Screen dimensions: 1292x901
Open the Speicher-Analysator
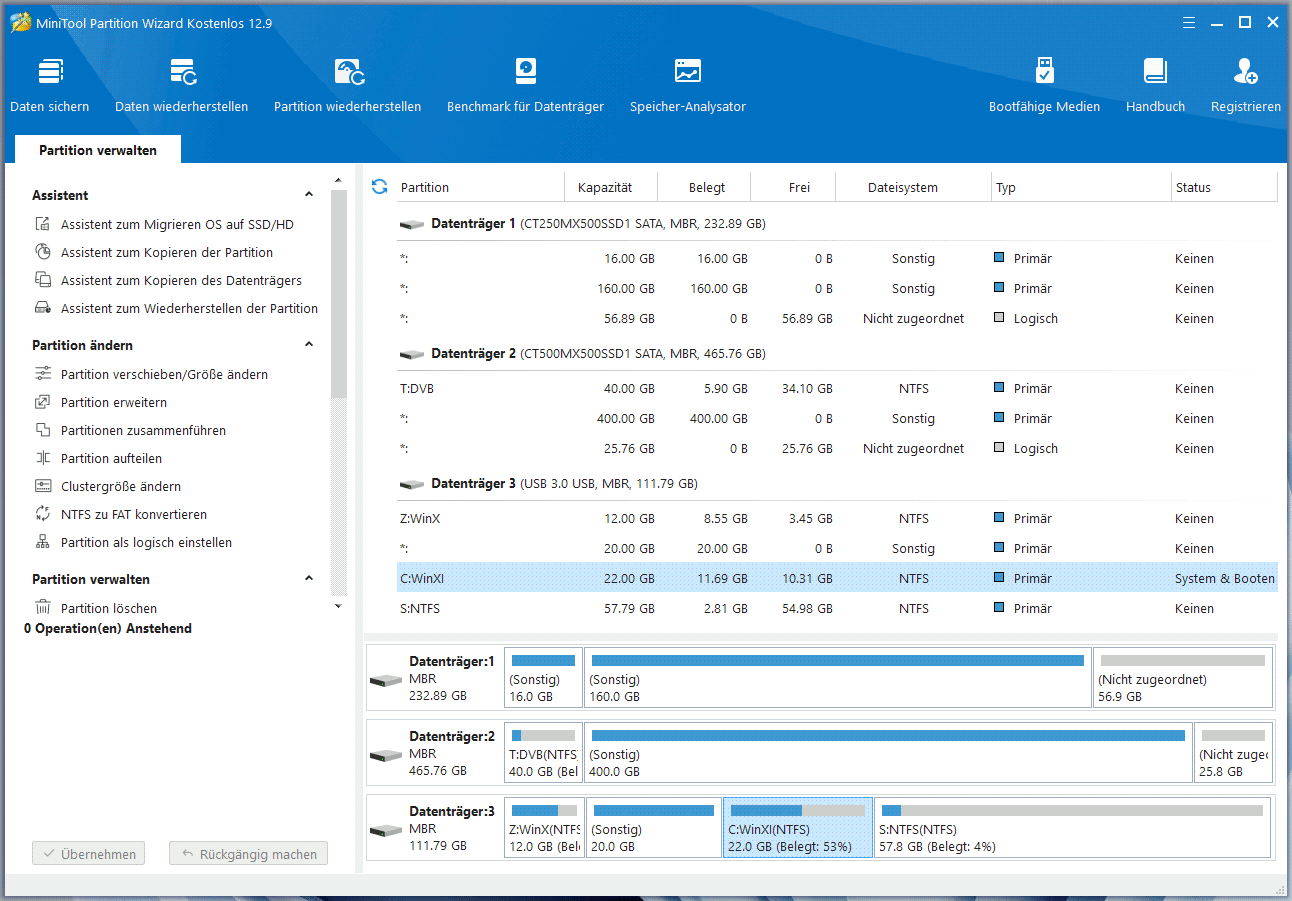click(688, 86)
